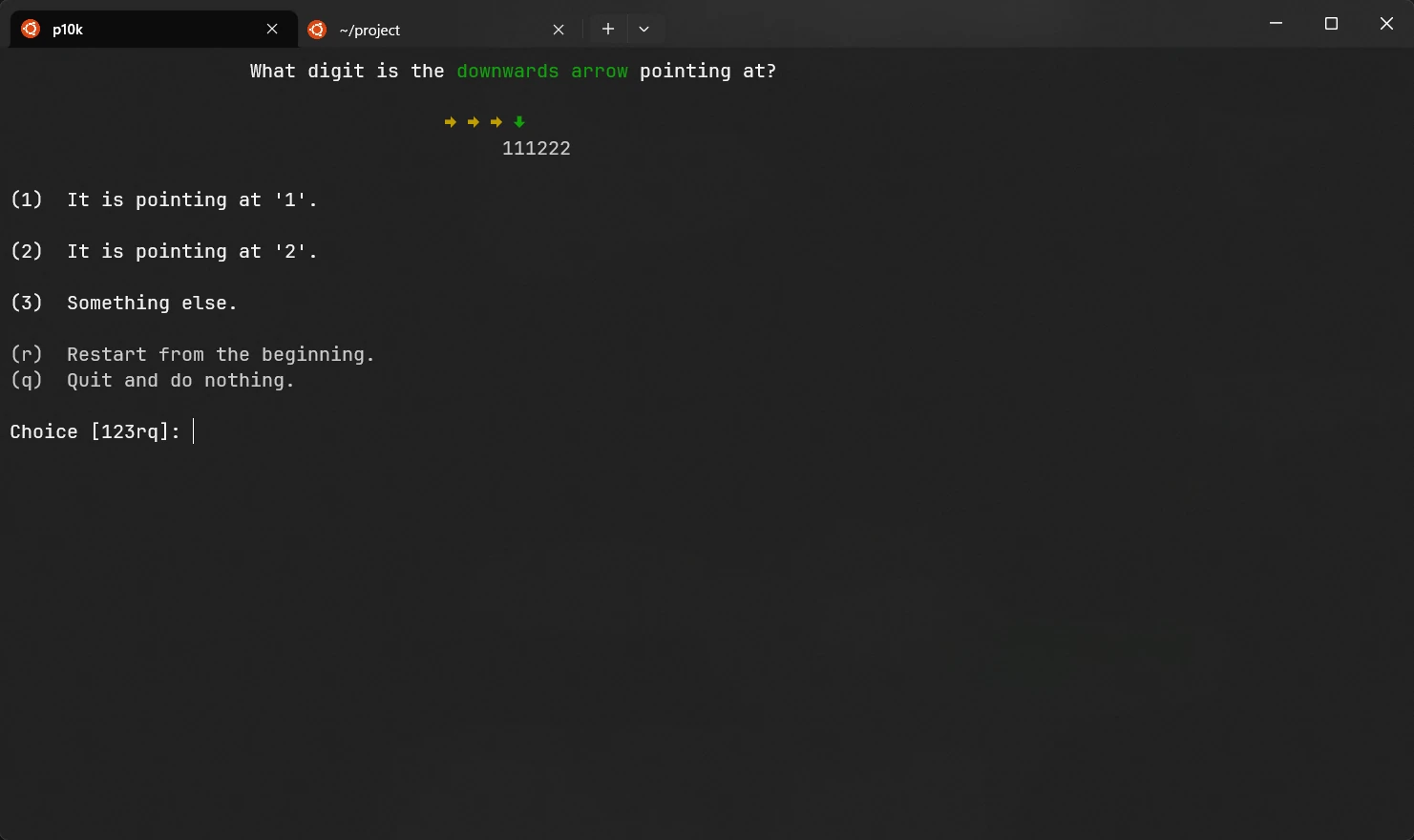Expand the new tab profile dropdown
Screen dimensions: 1414x840
click(x=644, y=29)
